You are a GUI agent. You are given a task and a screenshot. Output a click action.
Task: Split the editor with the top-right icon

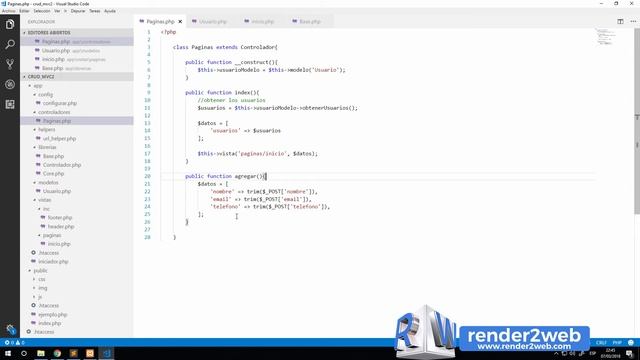tap(620, 21)
